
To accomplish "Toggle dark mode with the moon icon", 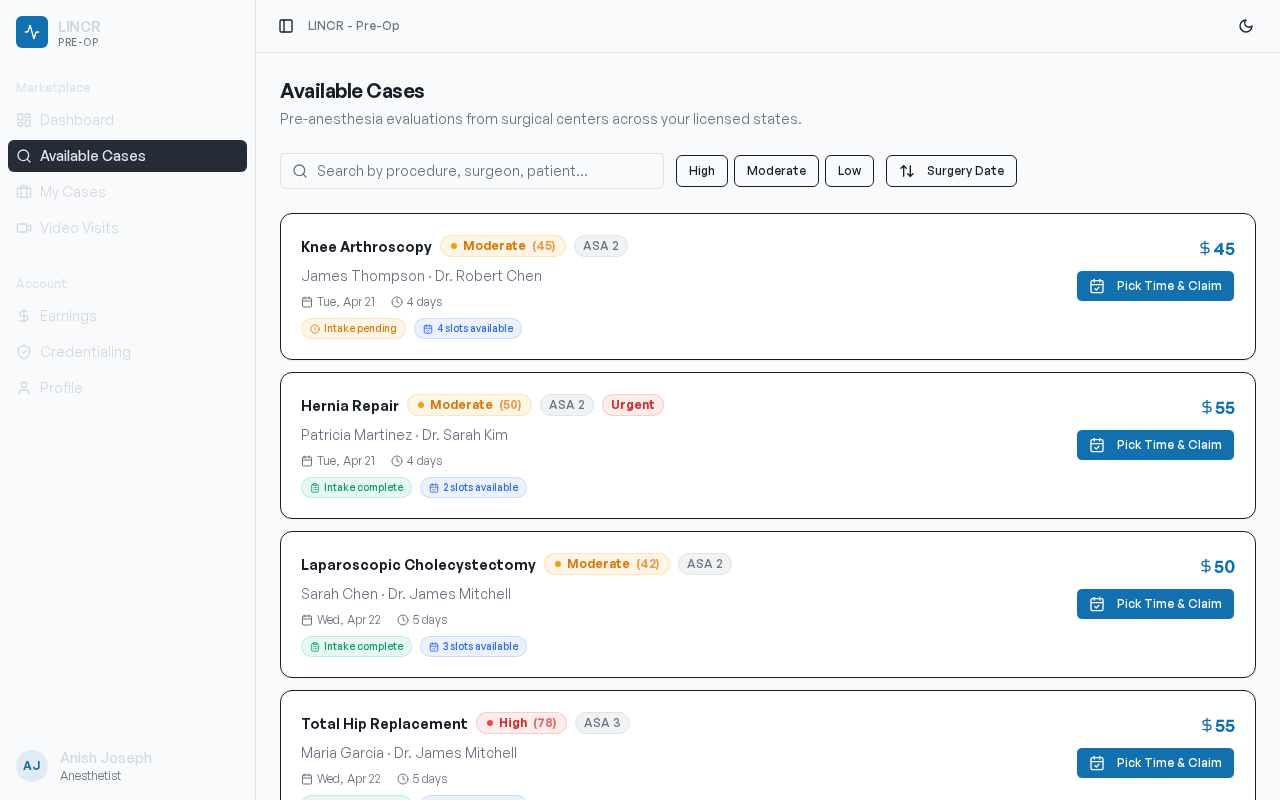I will pyautogui.click(x=1246, y=25).
